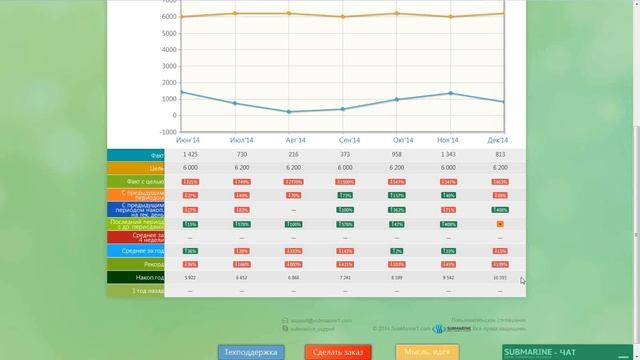Screen dimensions: 640x360
Task: Select the Накоп.год row label
Action: 136,277
